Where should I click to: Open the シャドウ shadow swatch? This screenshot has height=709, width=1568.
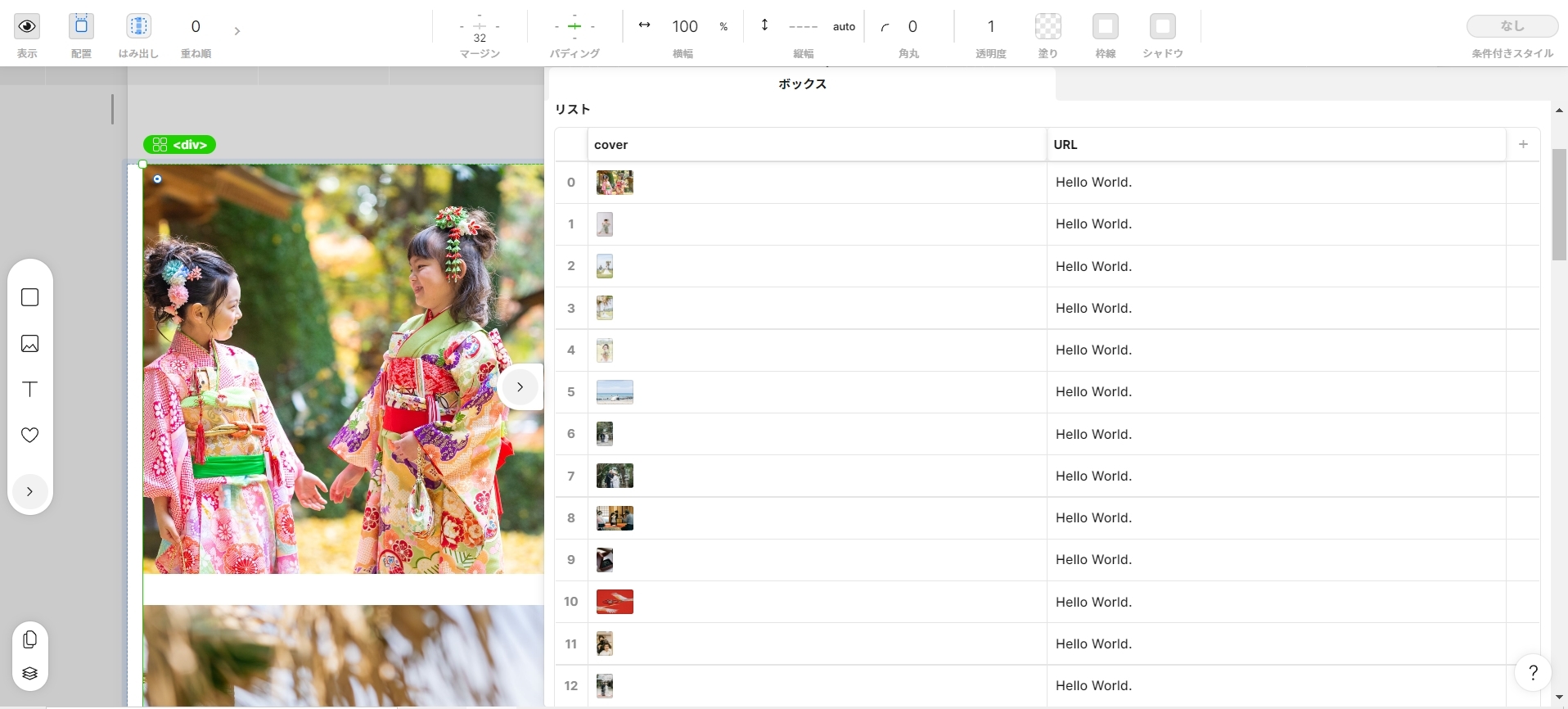[1163, 26]
